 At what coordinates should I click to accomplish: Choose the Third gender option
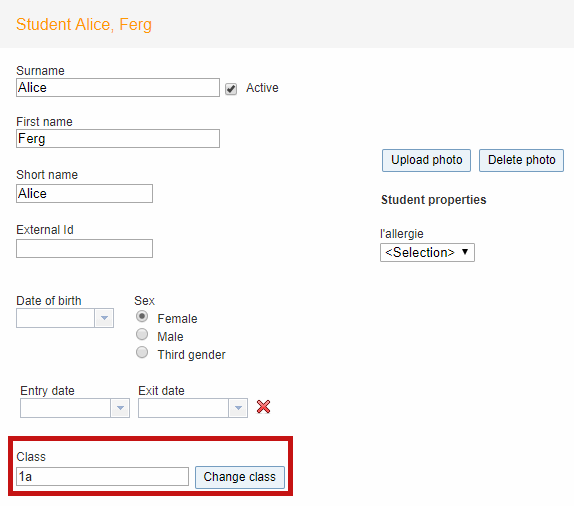pyautogui.click(x=142, y=352)
